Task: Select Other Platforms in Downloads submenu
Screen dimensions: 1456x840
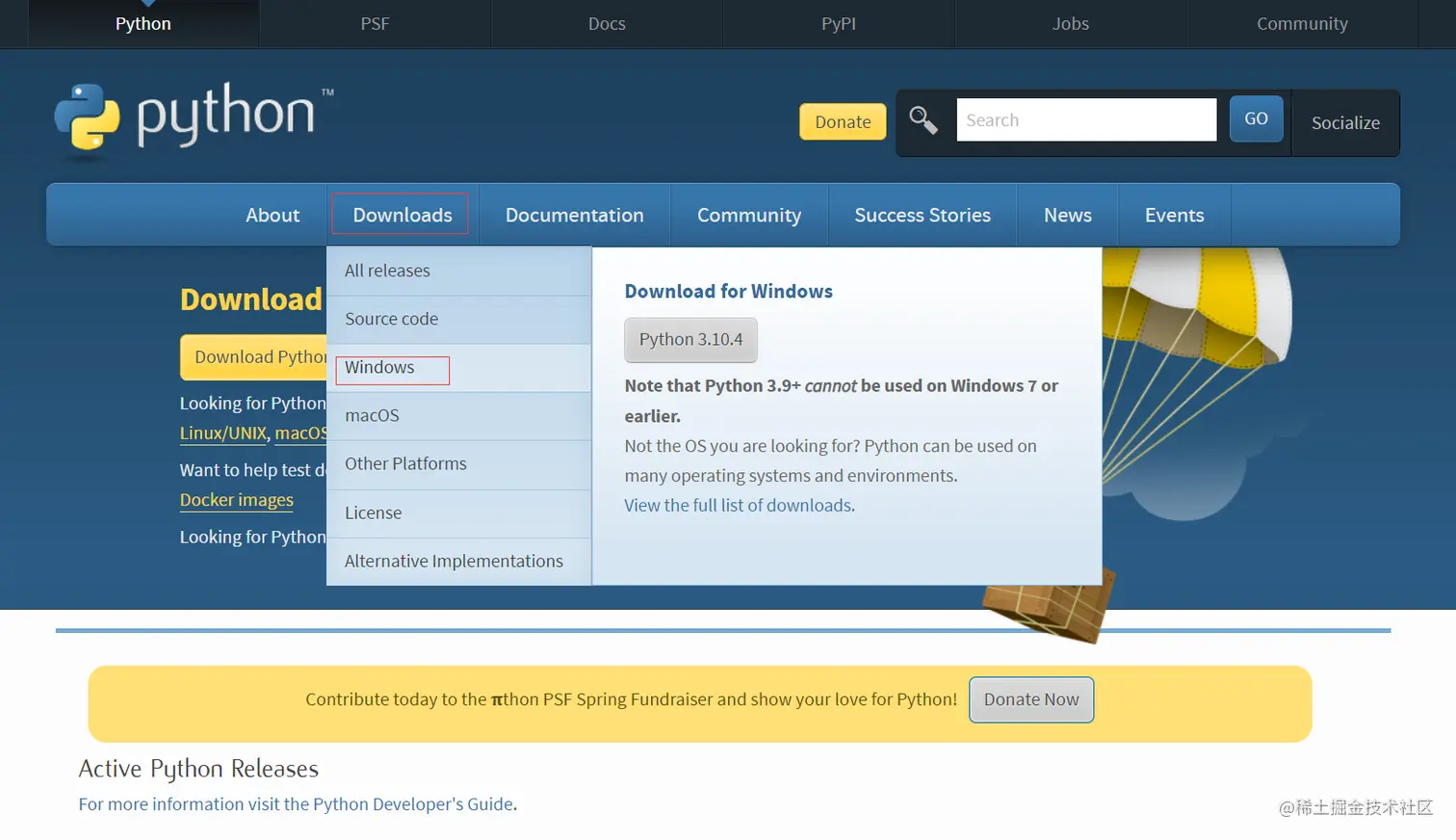Action: (x=458, y=463)
